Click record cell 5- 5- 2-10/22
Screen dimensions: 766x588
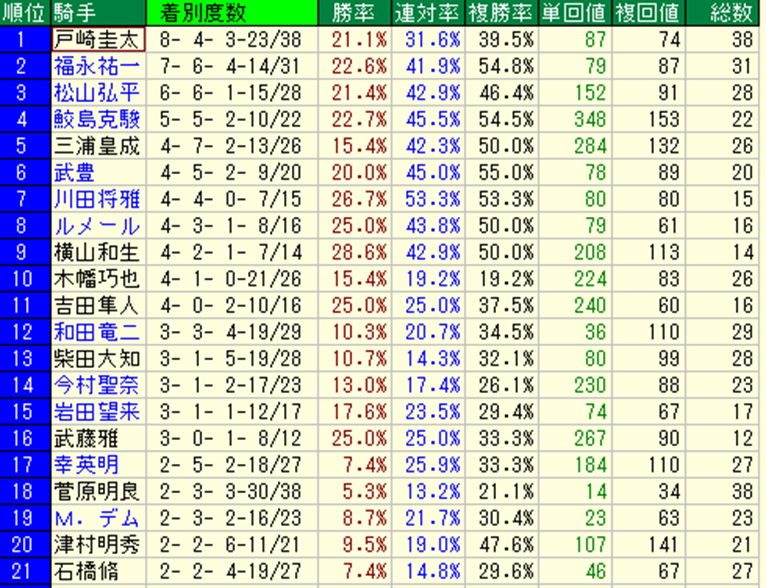[231, 119]
